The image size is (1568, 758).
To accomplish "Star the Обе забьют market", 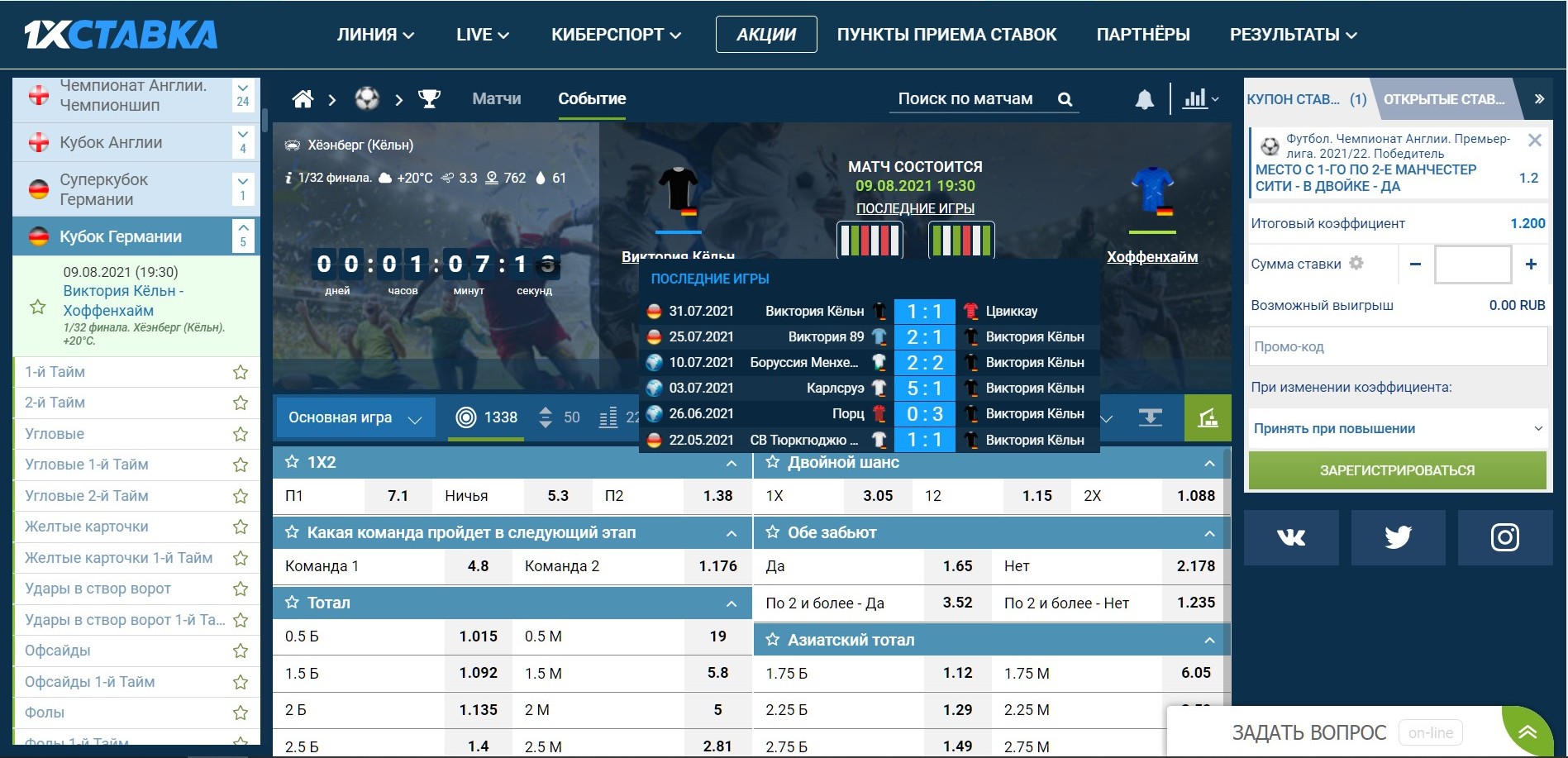I will [772, 532].
